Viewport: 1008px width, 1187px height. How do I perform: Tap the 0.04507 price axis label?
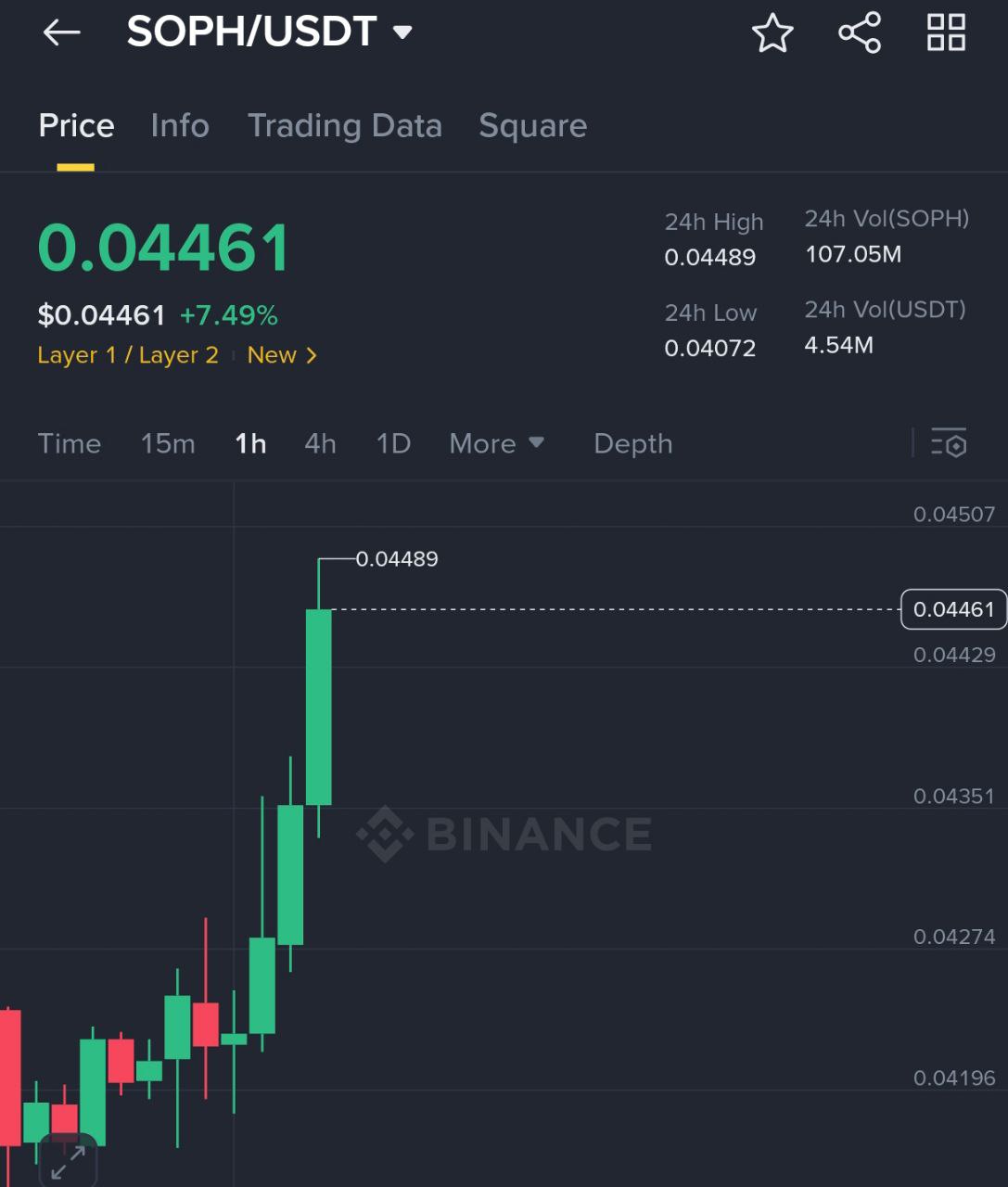(954, 514)
